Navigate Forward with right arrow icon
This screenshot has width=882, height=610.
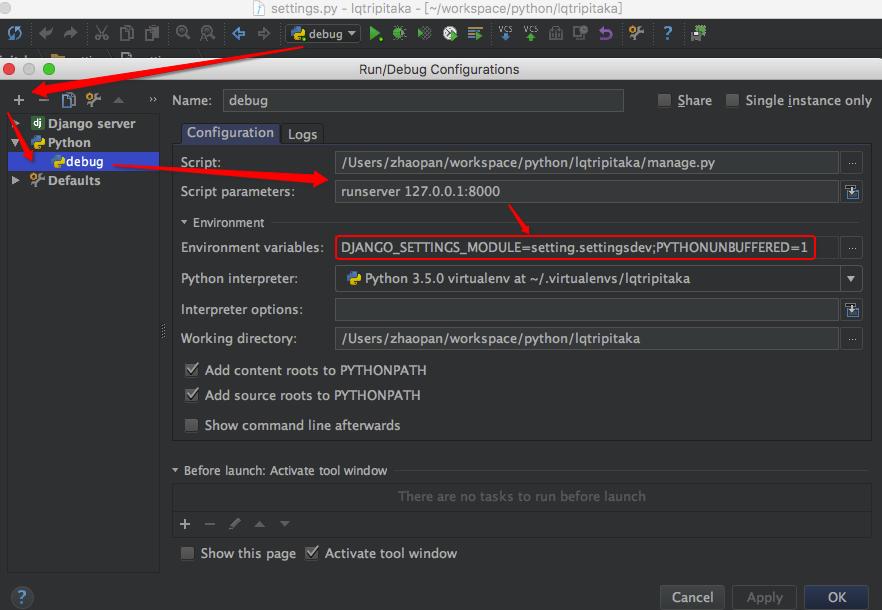coord(263,34)
